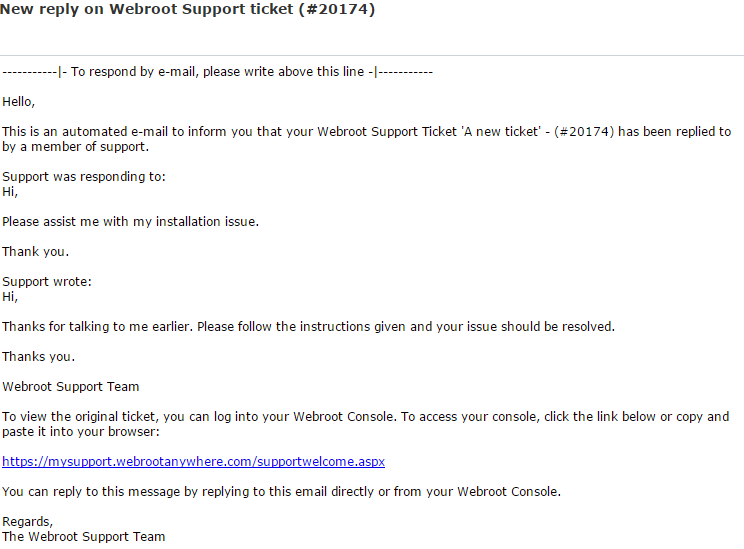The image size is (744, 549).
Task: Click 'paste it into your browser:' text
Action: [81, 432]
